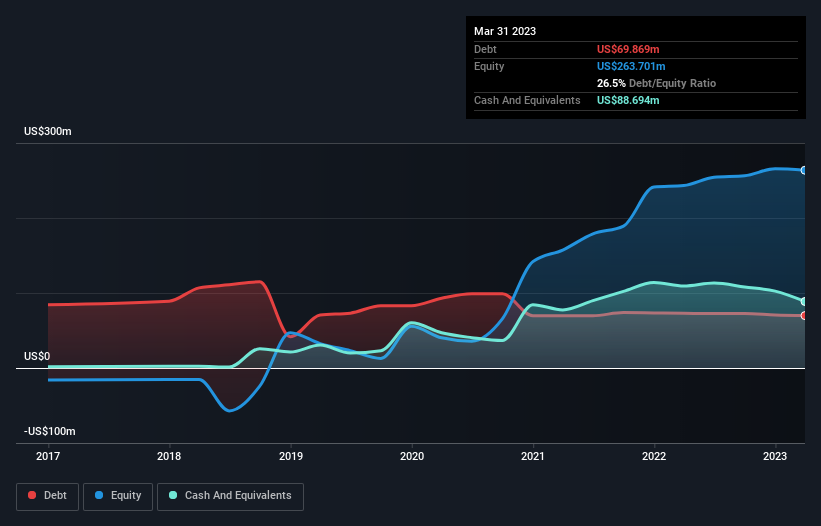Click the Mar 31 2023 tooltip date
This screenshot has height=526, width=821.
(505, 31)
